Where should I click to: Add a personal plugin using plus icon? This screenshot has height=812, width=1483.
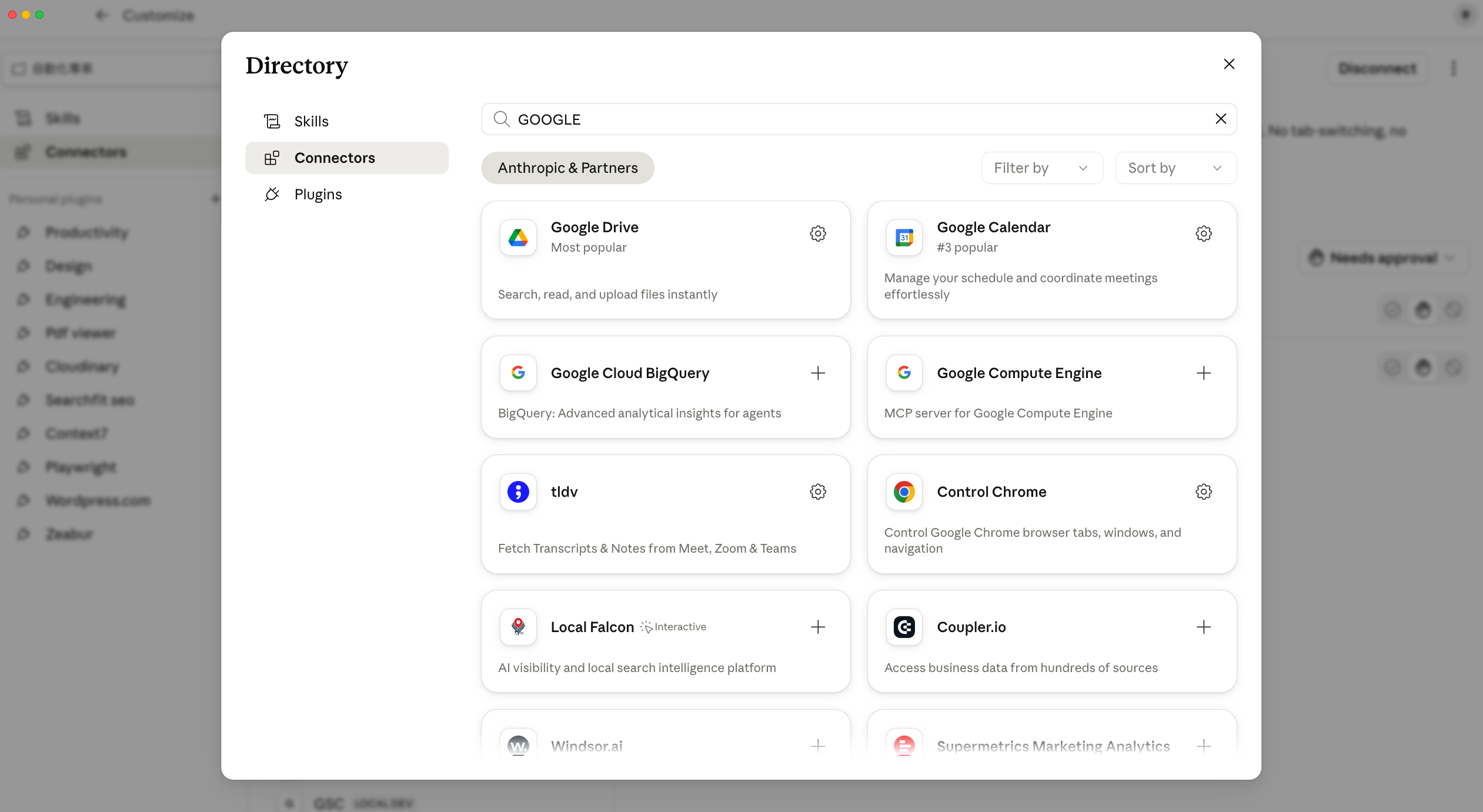(x=215, y=199)
